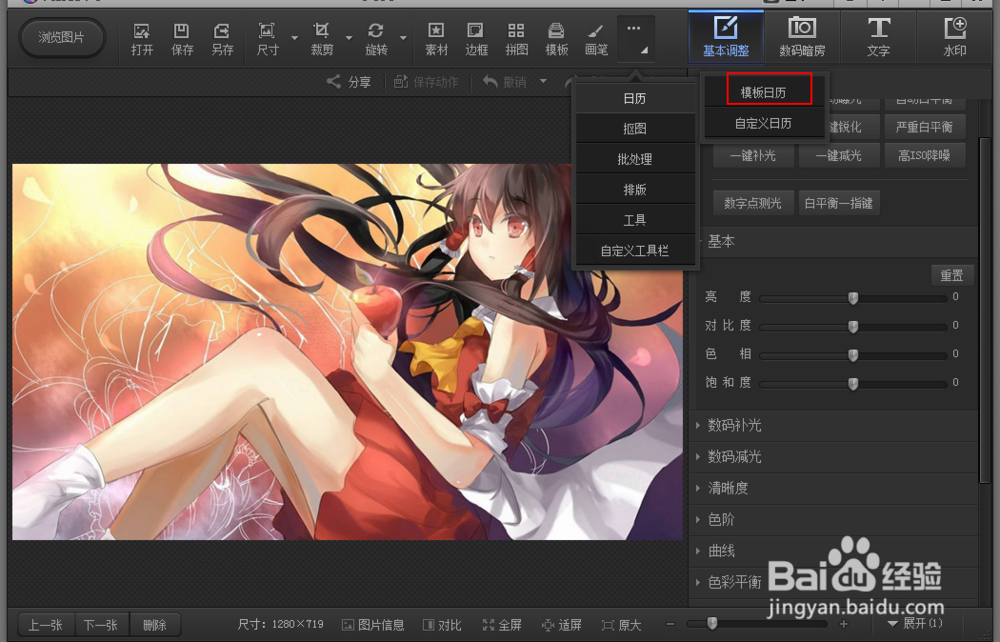Select 批处理 in the dropdown menu
1000x642 pixels.
click(x=635, y=159)
